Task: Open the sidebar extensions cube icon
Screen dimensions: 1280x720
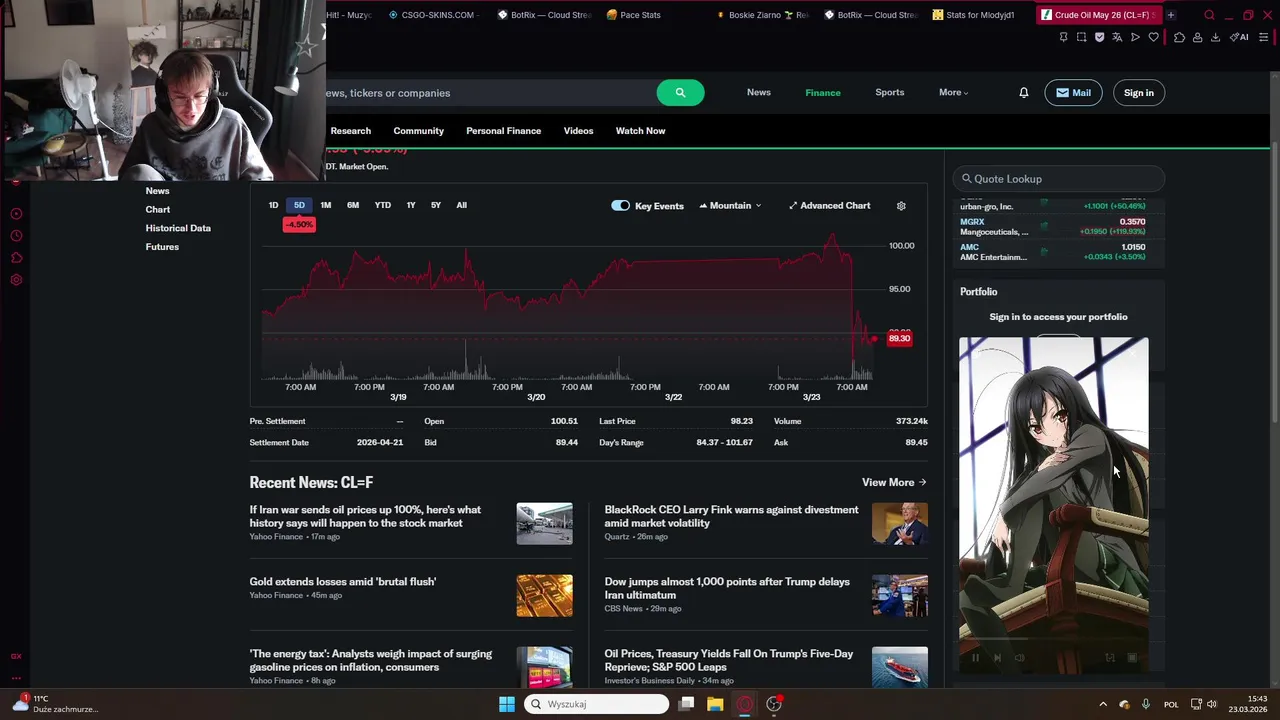Action: [x=16, y=258]
